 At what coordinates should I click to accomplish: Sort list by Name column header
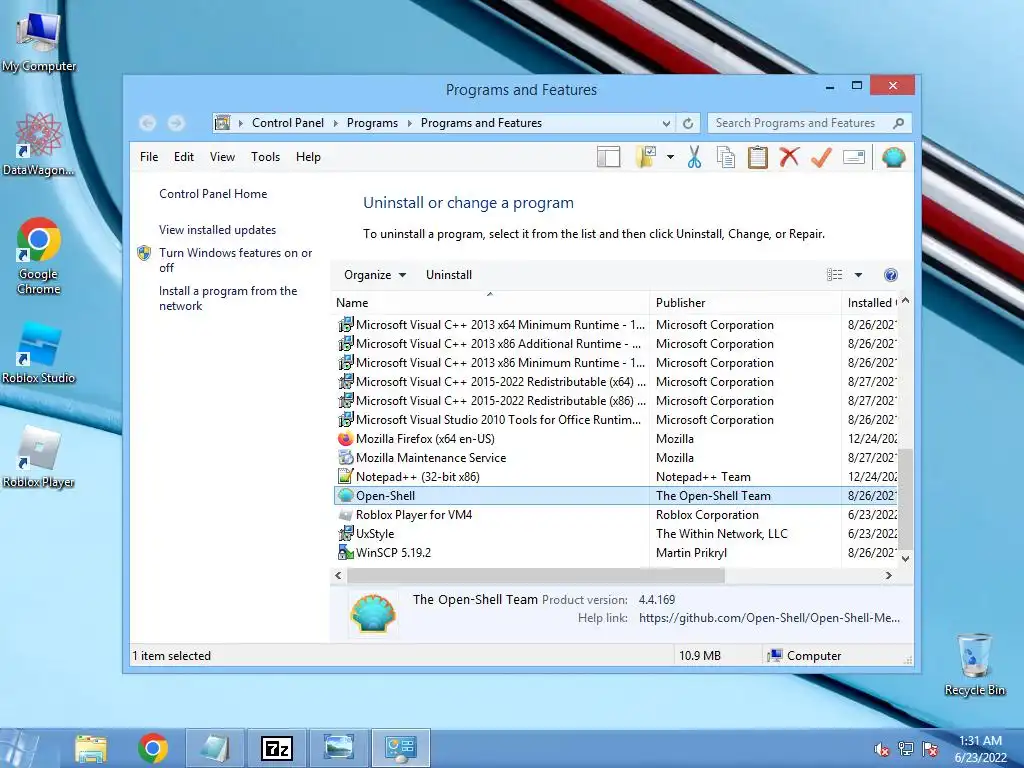pos(490,303)
